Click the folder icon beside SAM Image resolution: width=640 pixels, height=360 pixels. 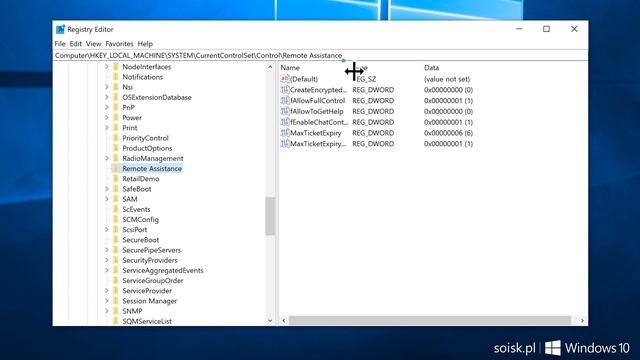pos(116,199)
